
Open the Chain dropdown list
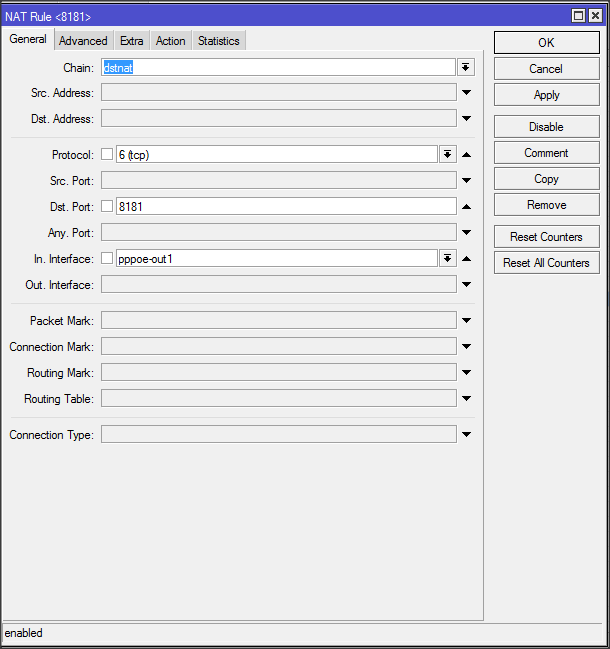(x=466, y=67)
